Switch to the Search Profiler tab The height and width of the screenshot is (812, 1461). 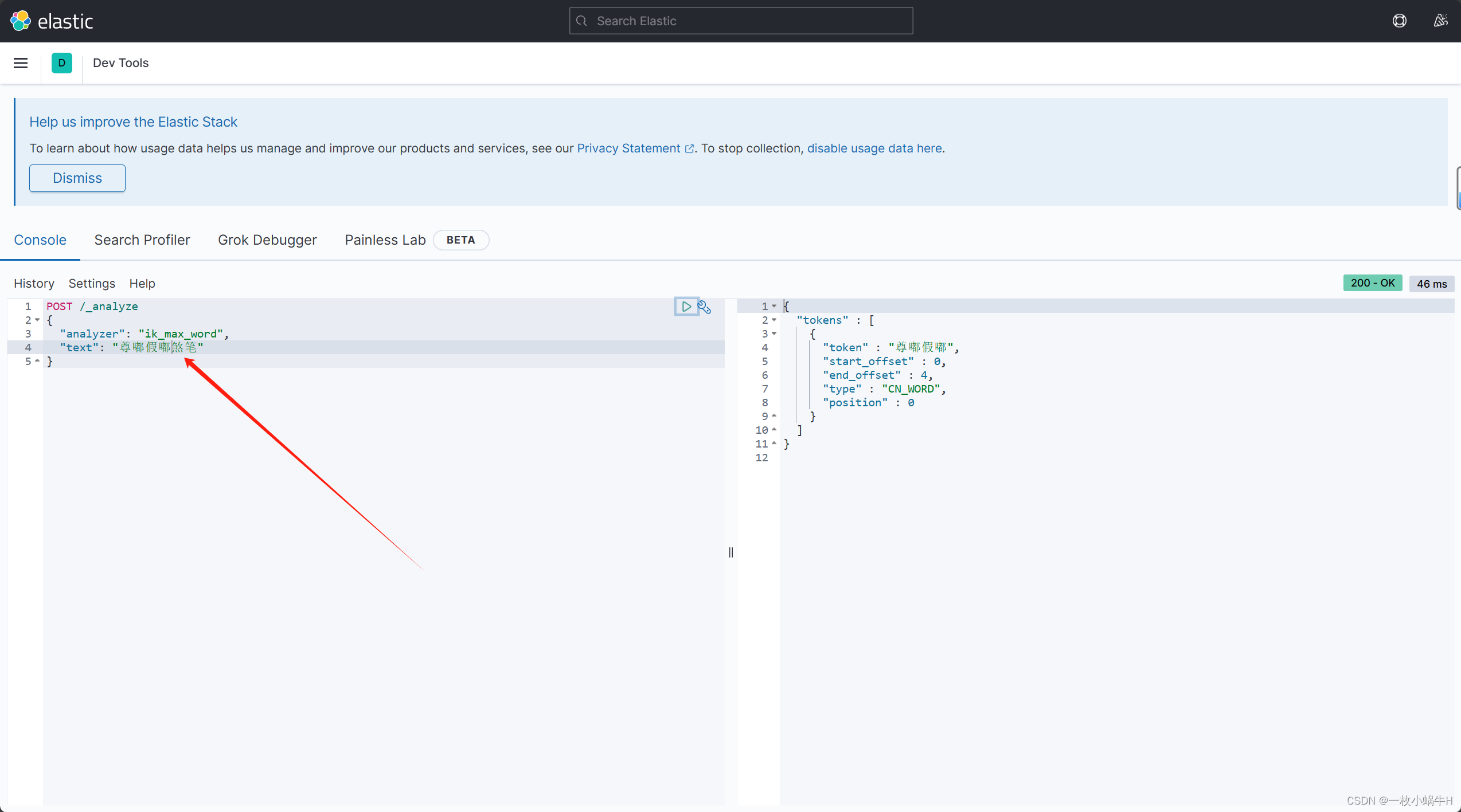142,240
